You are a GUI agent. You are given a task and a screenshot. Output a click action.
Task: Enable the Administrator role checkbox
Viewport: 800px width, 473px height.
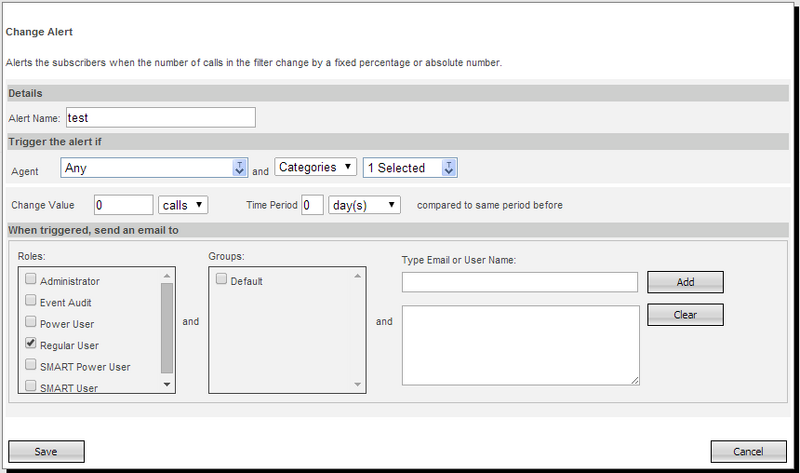click(x=31, y=280)
